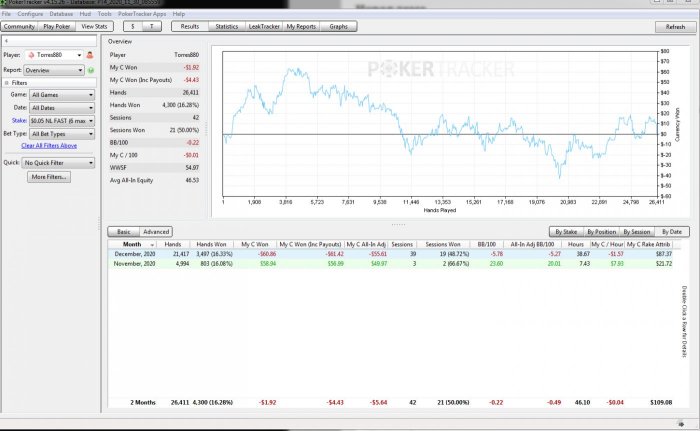Click the Community button

(x=19, y=27)
